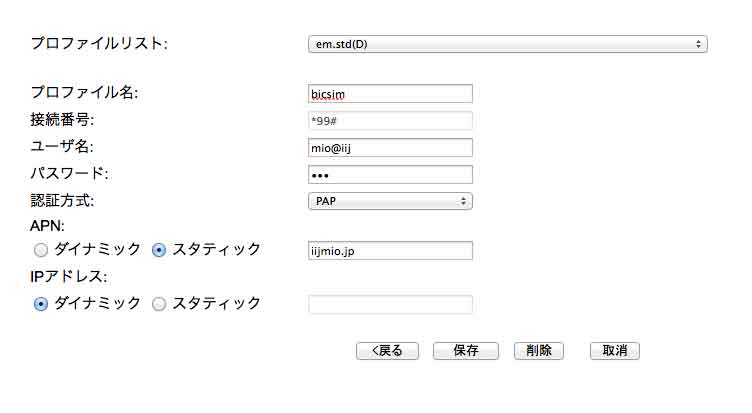Screen dimensions: 752x413
Task: Click the IPアドレス ダイナミック label text
Action: [97, 303]
